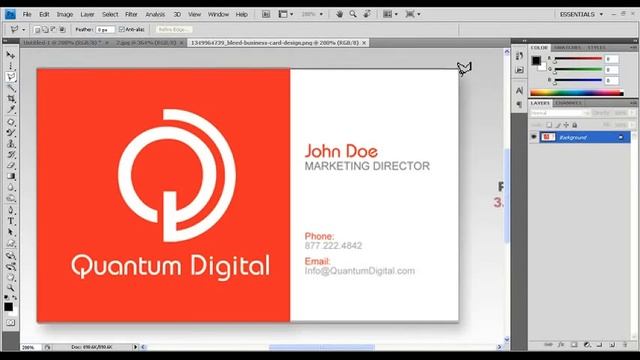Open the Filter menu
Image resolution: width=640 pixels, height=360 pixels.
point(131,14)
